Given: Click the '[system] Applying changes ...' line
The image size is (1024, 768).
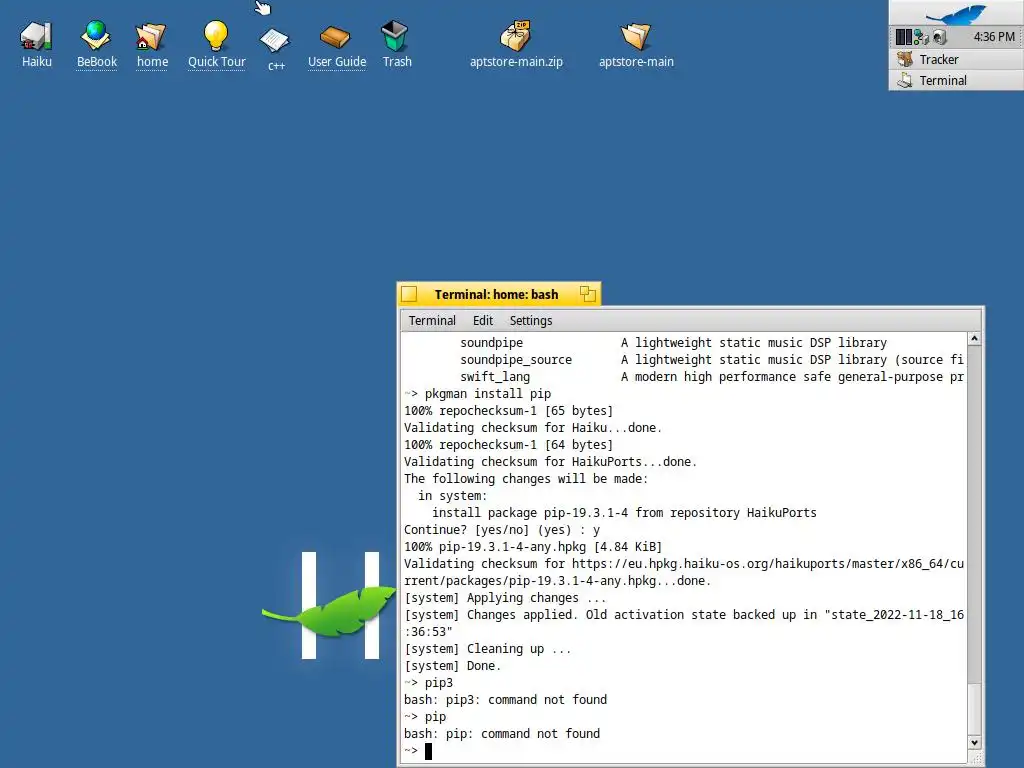Looking at the screenshot, I should coord(505,598).
